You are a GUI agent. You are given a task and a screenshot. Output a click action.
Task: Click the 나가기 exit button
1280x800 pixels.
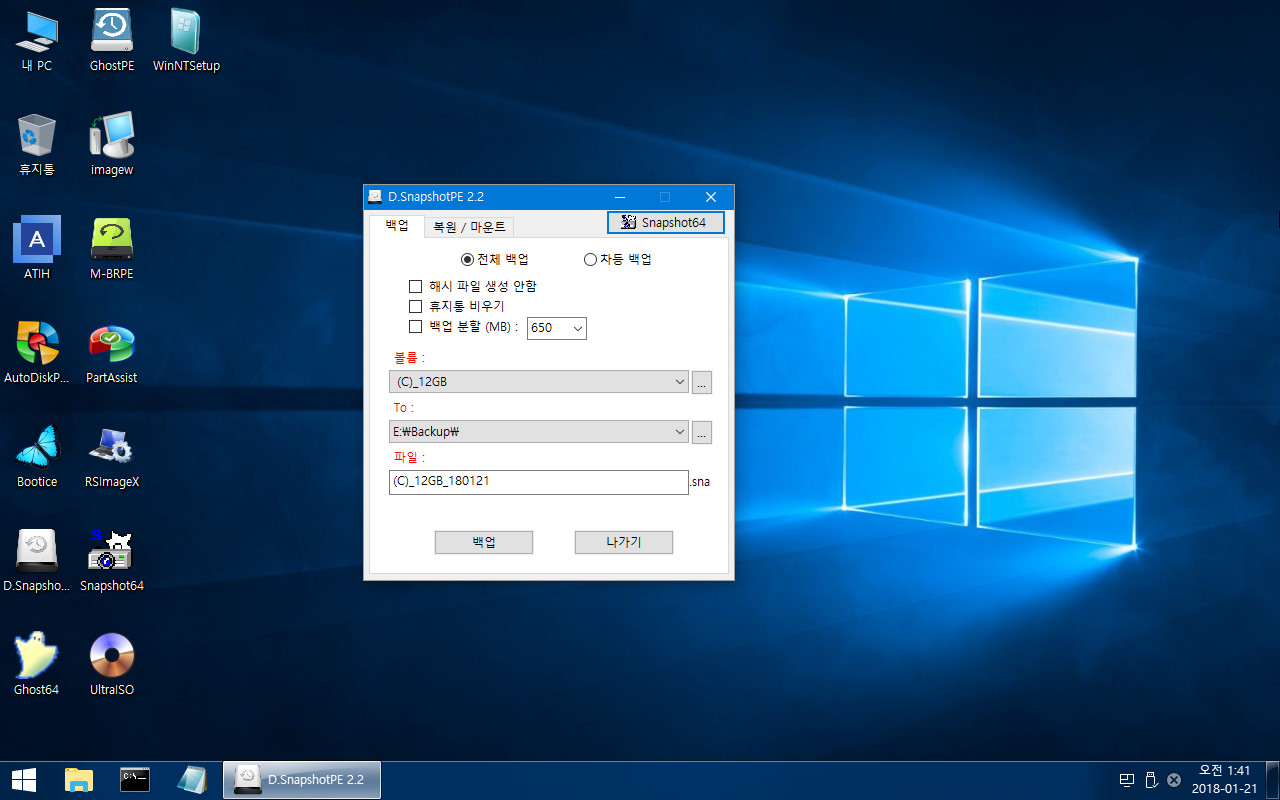pyautogui.click(x=624, y=542)
